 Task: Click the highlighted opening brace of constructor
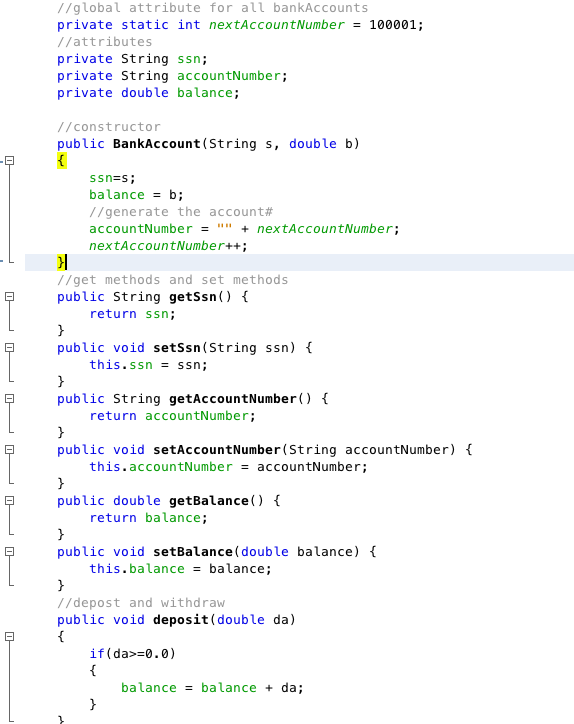pos(61,161)
